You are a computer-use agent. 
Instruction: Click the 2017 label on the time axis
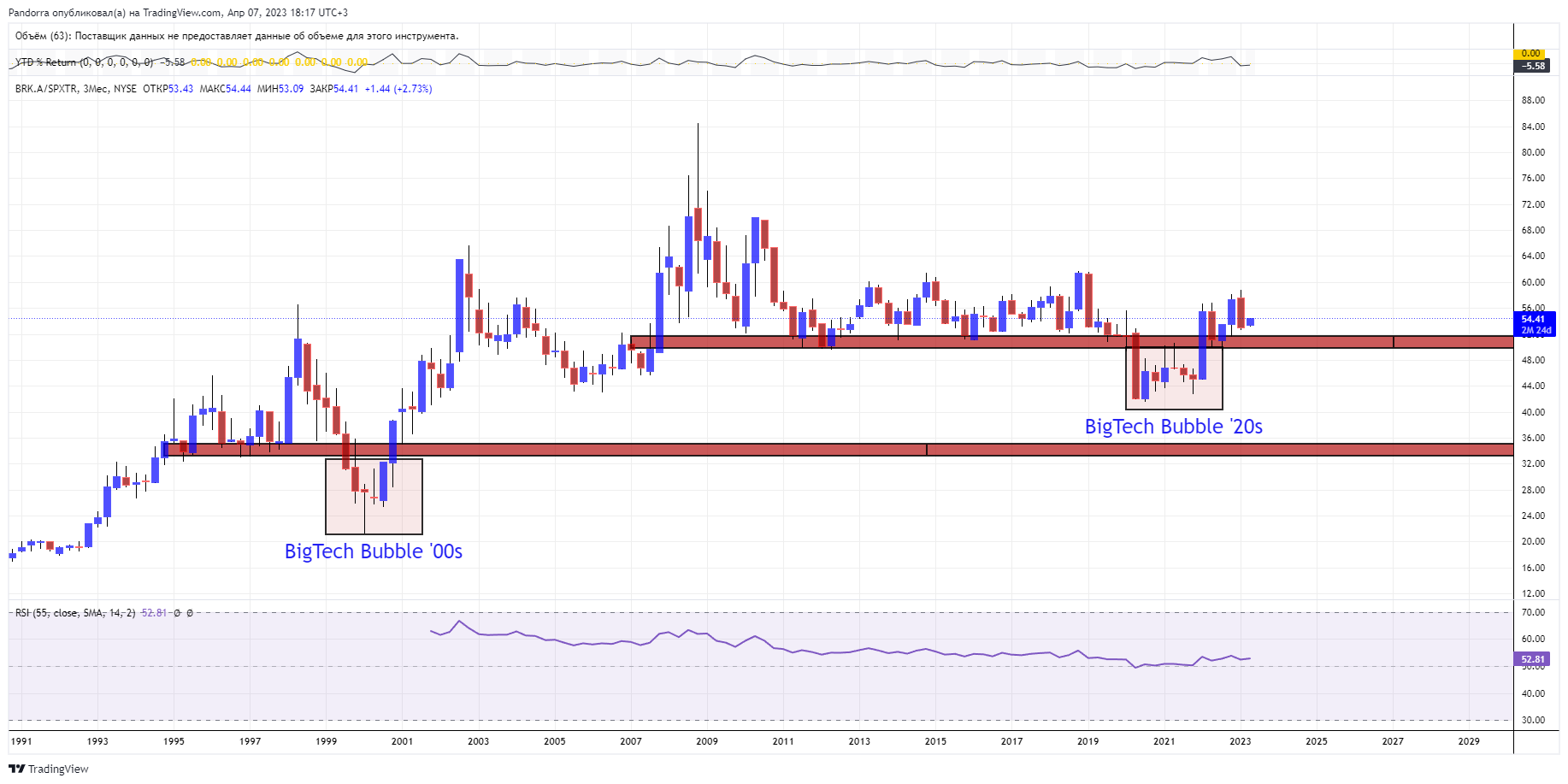1011,741
